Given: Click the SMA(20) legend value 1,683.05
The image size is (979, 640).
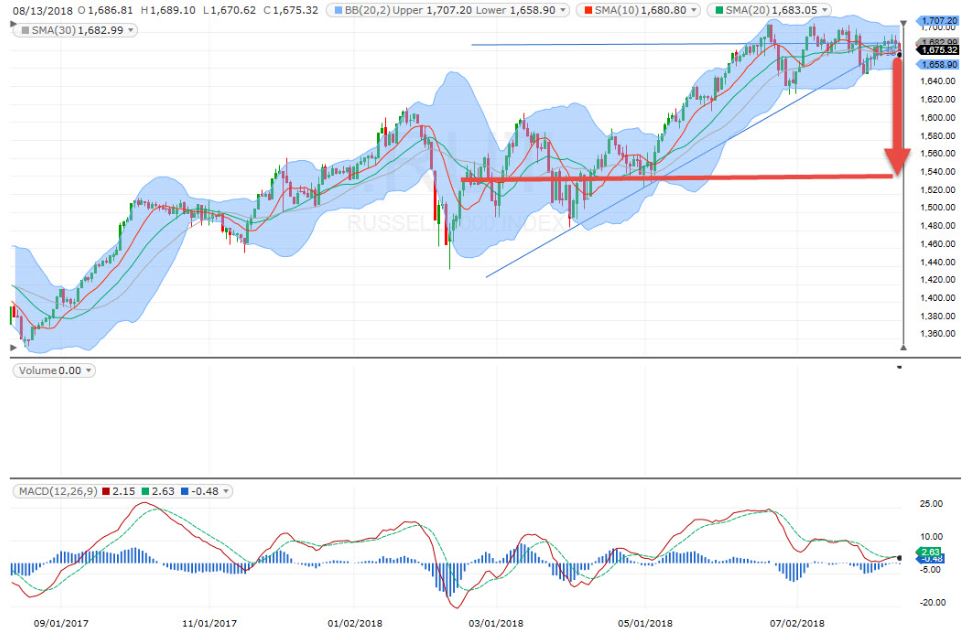Looking at the screenshot, I should (x=794, y=11).
